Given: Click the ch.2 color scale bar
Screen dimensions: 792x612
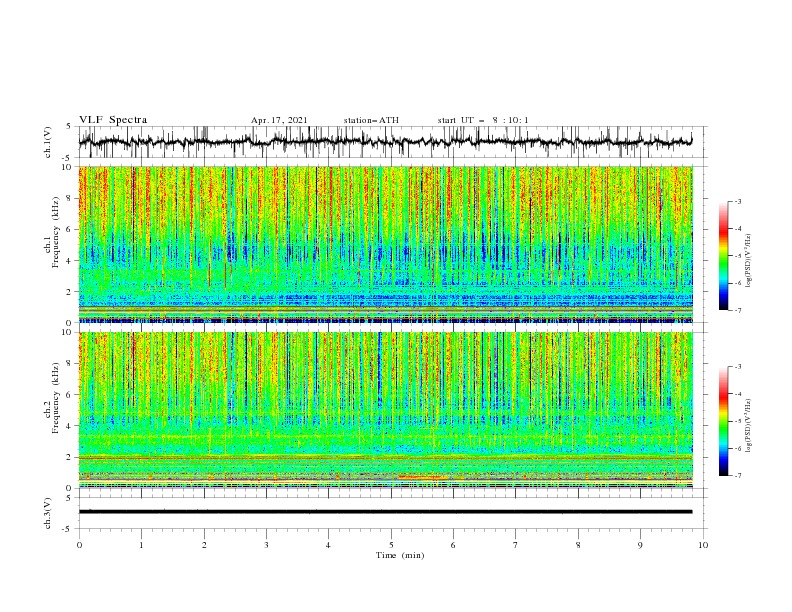Looking at the screenshot, I should pos(723,421).
